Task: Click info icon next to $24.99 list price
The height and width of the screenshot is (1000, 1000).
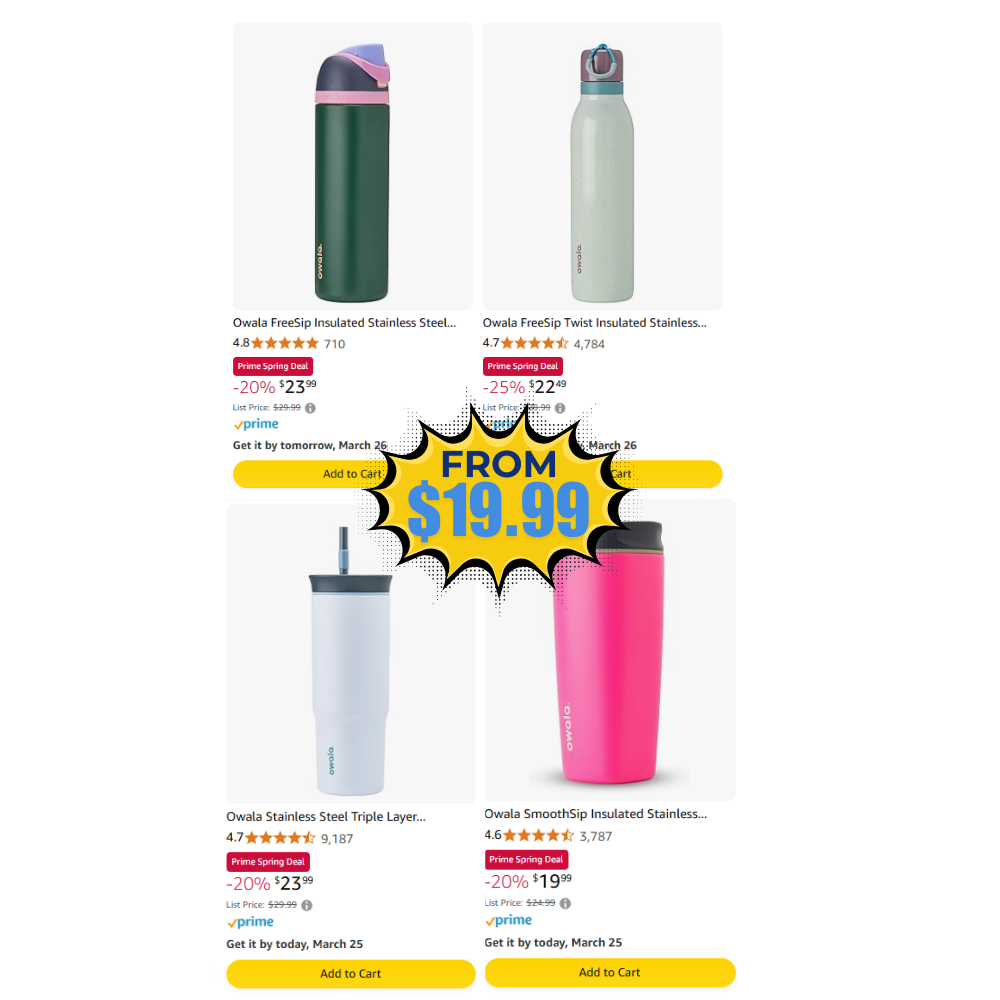Action: pos(565,904)
